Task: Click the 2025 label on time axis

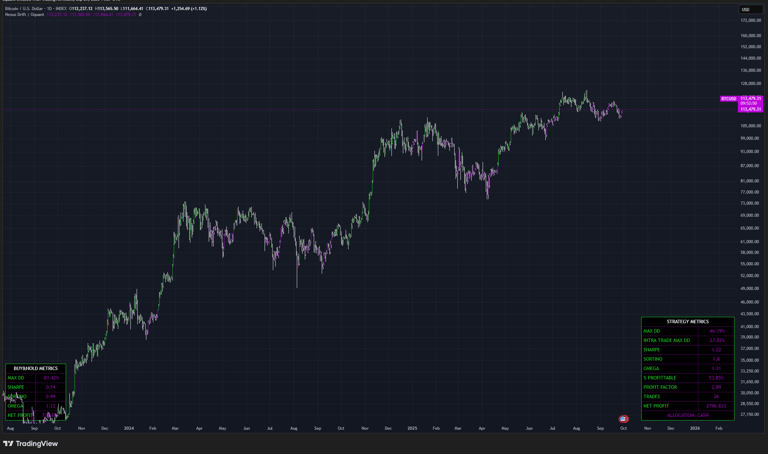Action: click(x=412, y=428)
